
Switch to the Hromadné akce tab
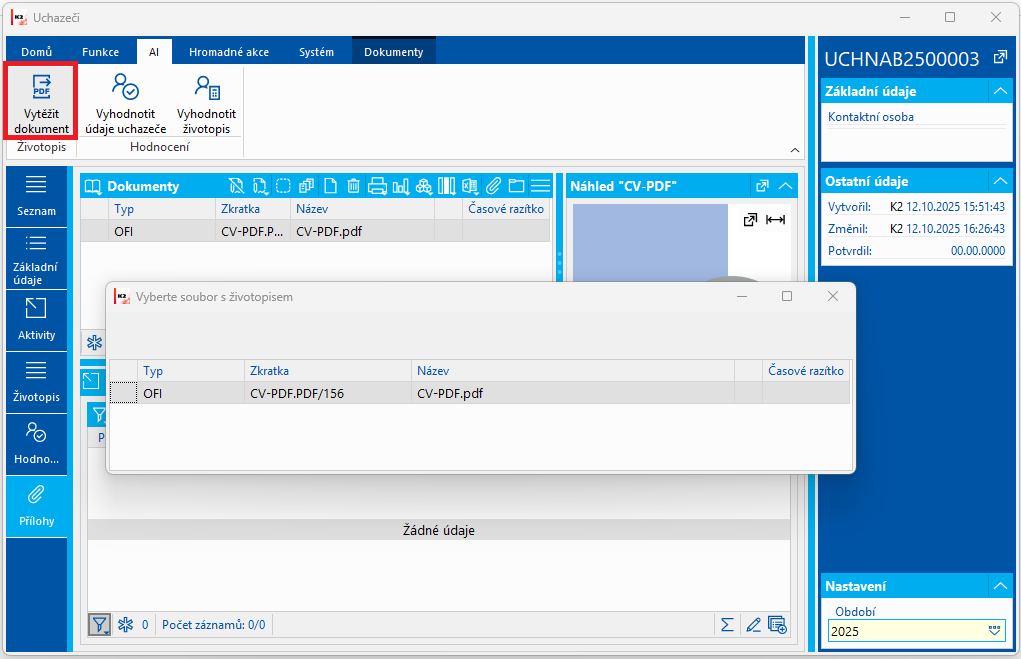[x=229, y=52]
